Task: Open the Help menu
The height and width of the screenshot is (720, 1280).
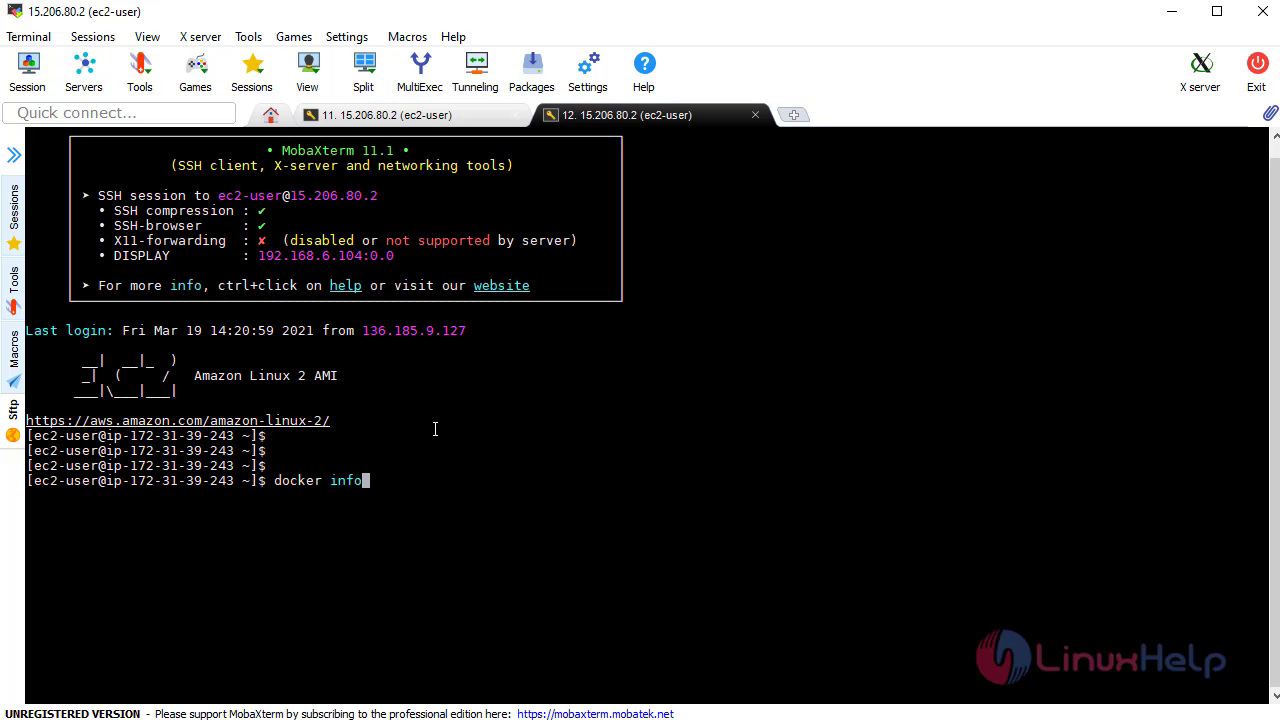Action: coord(453,37)
